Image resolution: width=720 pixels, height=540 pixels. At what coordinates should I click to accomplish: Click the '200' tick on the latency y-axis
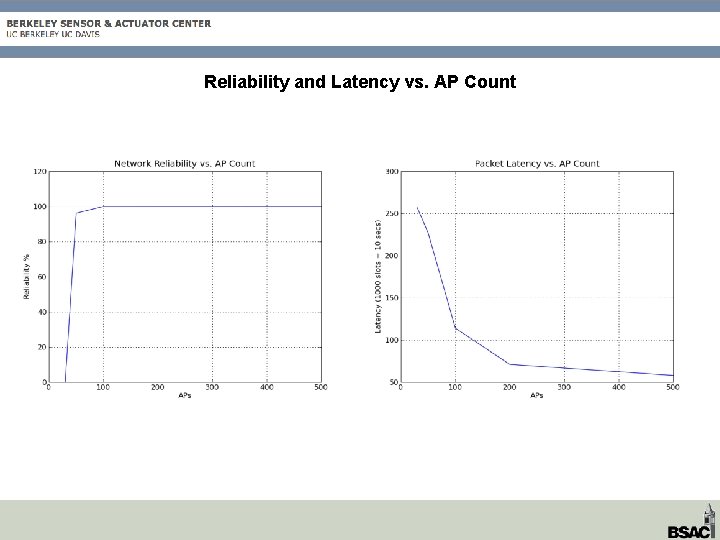[392, 256]
